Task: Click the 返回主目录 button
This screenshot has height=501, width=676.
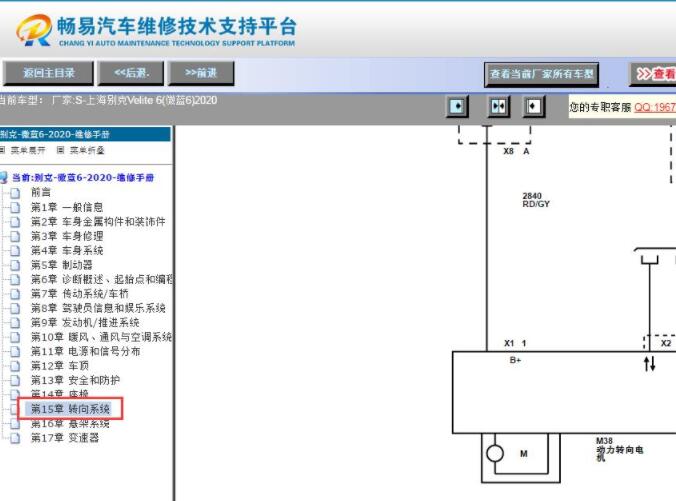Action: click(48, 73)
